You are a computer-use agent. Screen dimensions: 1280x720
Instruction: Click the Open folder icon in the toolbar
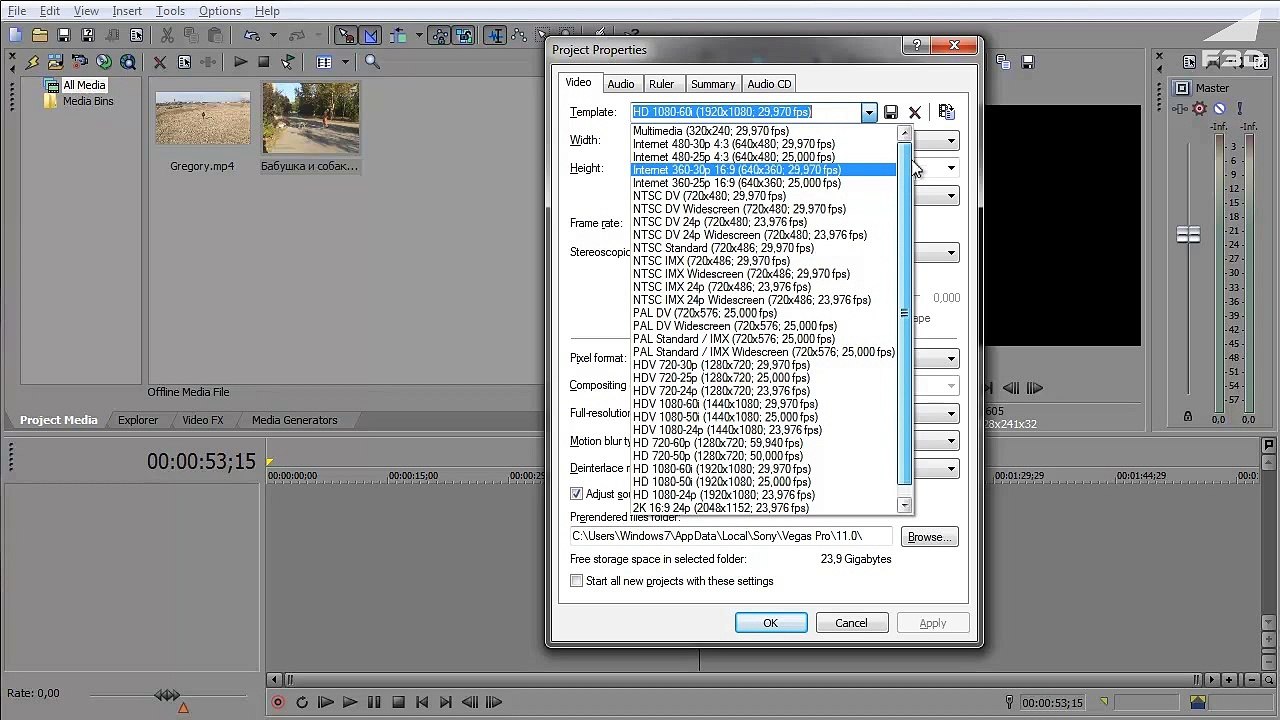(x=39, y=35)
